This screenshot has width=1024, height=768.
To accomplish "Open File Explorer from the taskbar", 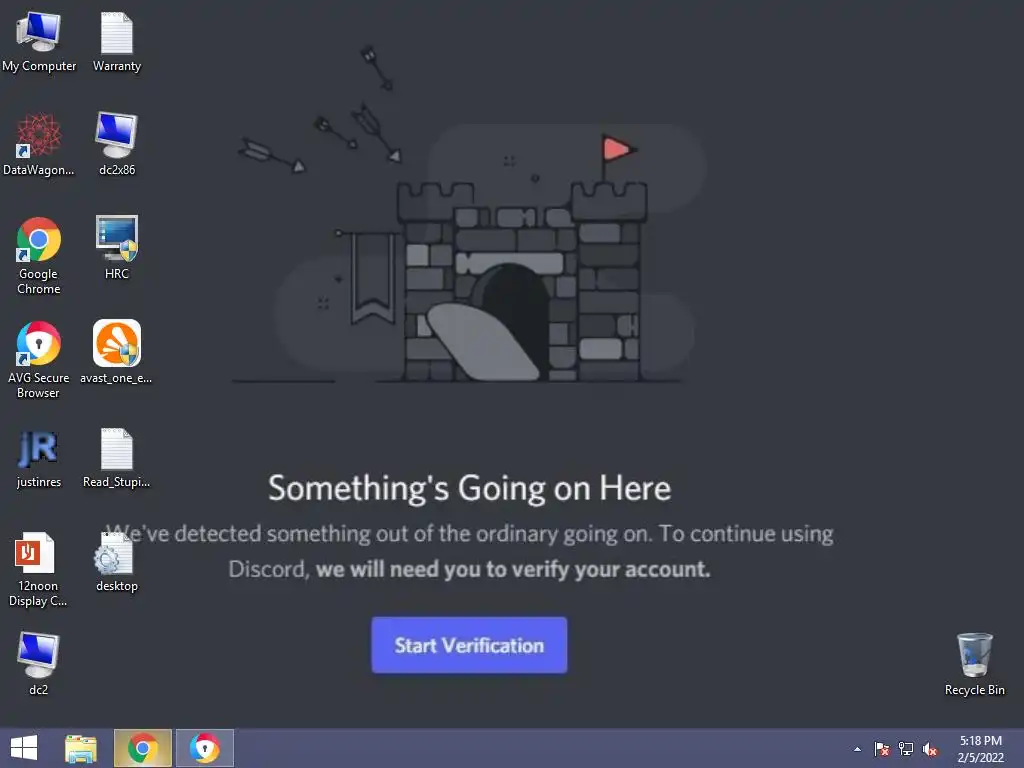I will [81, 748].
